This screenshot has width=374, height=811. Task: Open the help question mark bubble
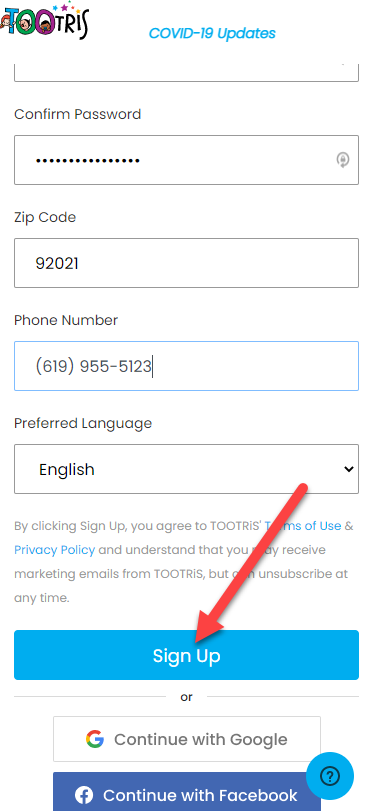pyautogui.click(x=330, y=776)
